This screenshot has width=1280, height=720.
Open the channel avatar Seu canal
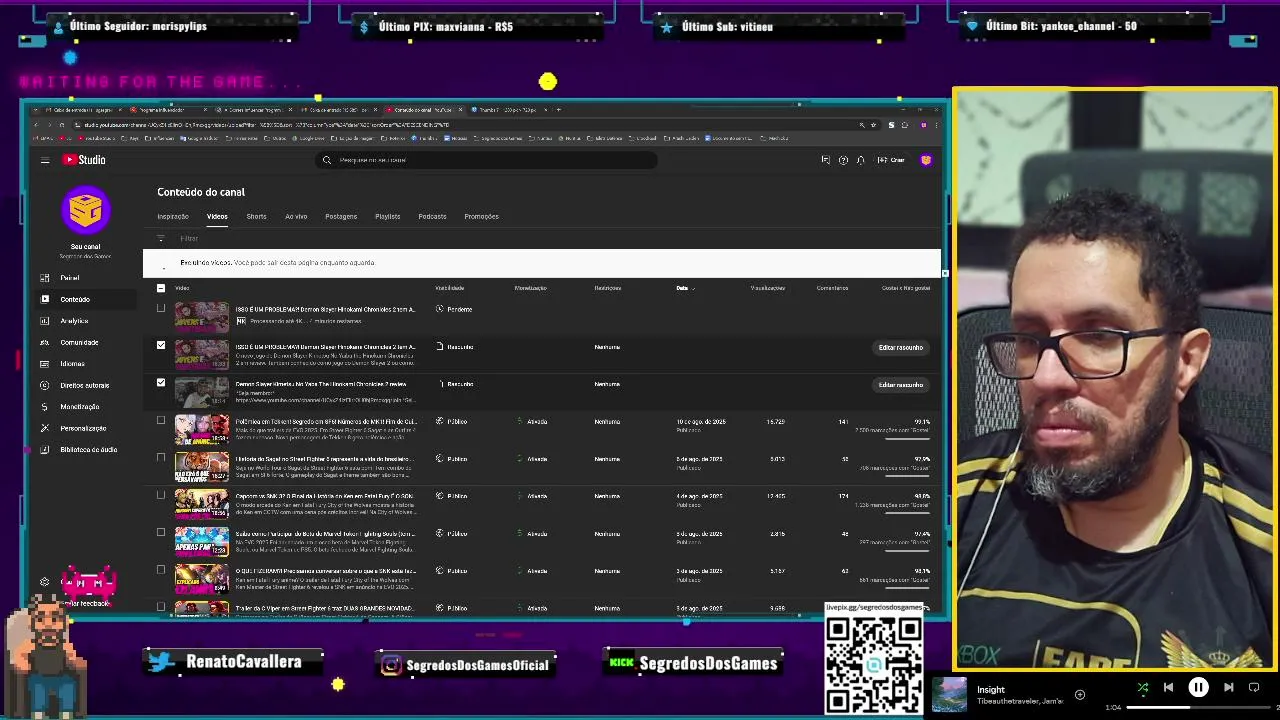[x=85, y=210]
